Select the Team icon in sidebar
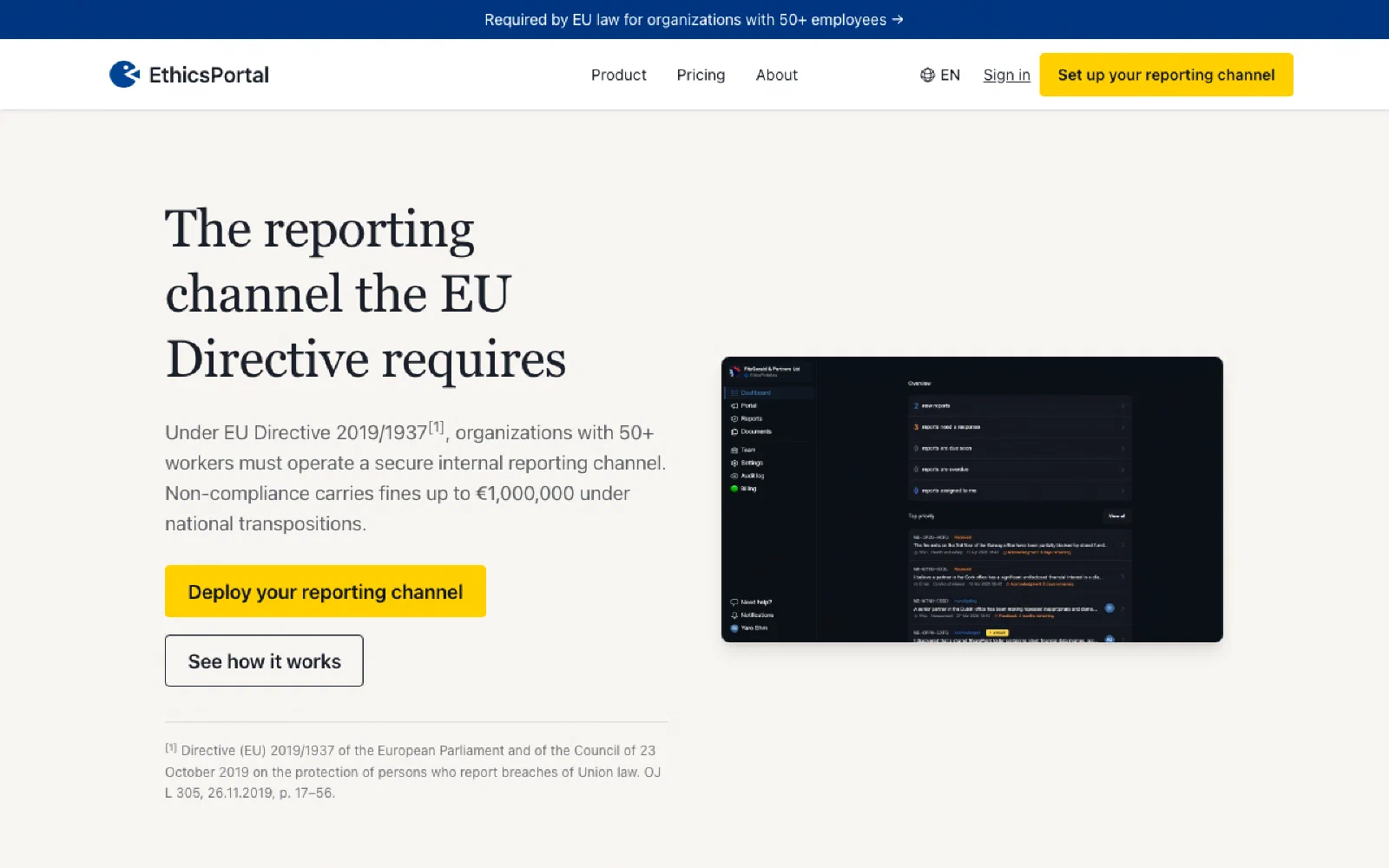 pos(734,450)
